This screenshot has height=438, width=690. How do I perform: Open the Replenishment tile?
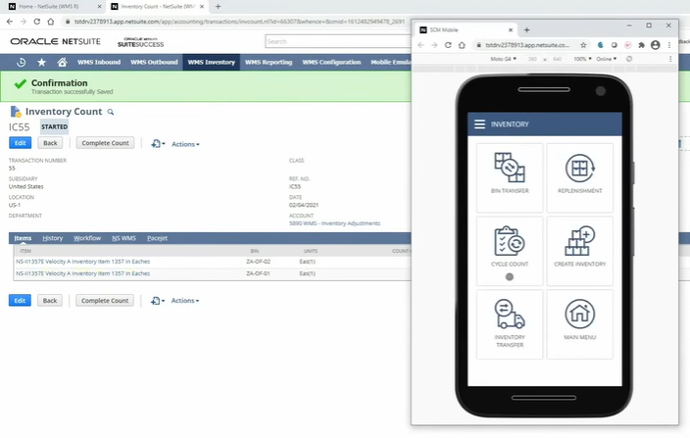pos(580,177)
